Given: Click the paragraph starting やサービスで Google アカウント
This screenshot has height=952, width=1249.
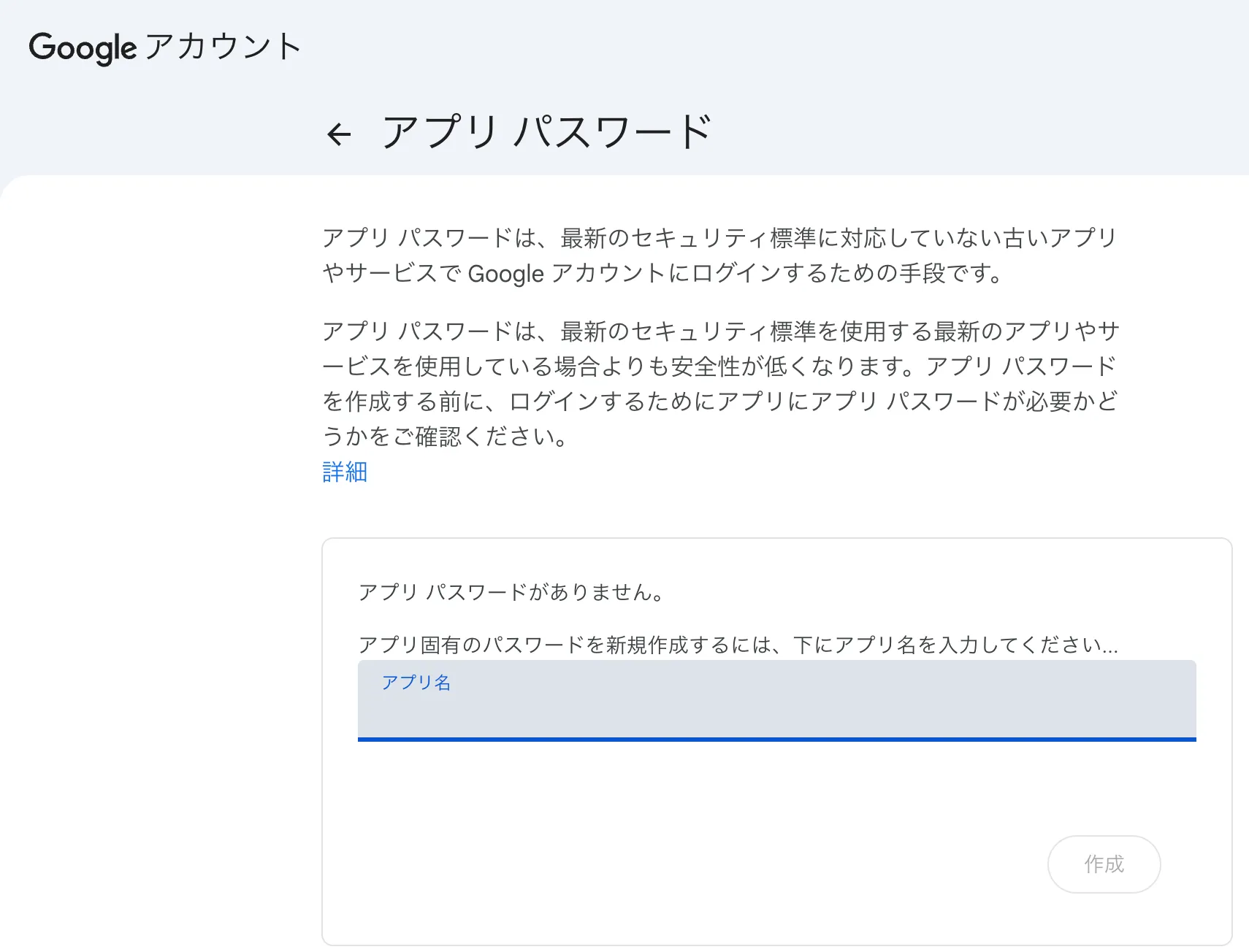Looking at the screenshot, I should point(662,273).
